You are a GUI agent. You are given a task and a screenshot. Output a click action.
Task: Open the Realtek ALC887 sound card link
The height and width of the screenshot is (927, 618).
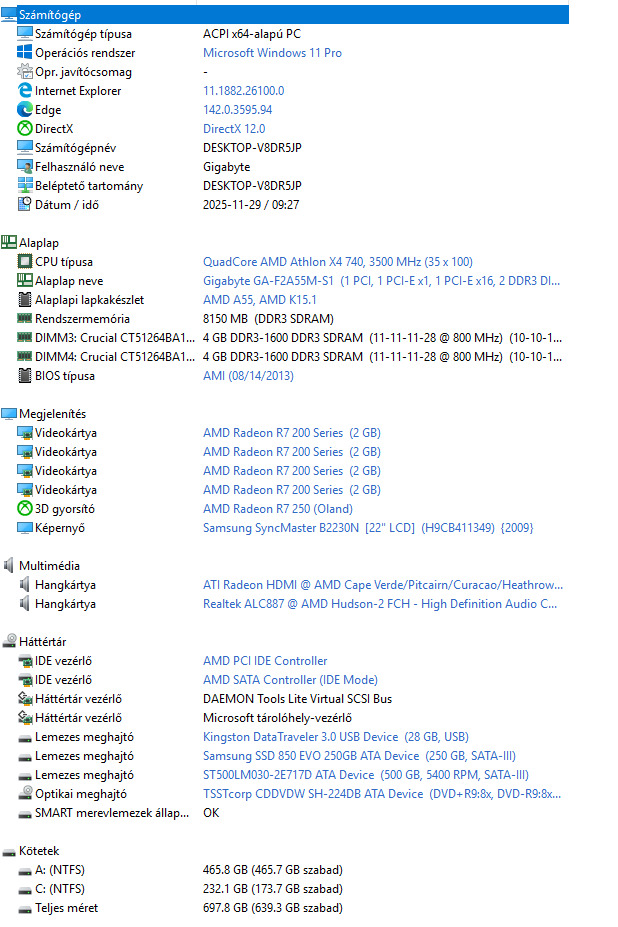pos(380,604)
